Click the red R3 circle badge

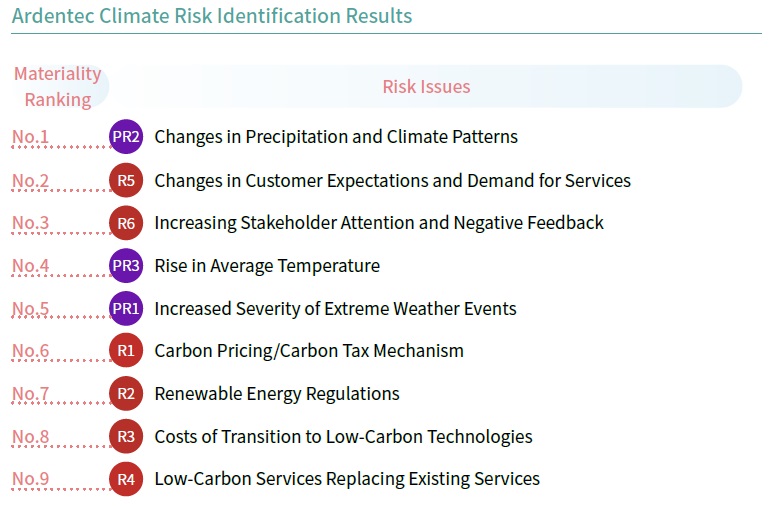[126, 437]
